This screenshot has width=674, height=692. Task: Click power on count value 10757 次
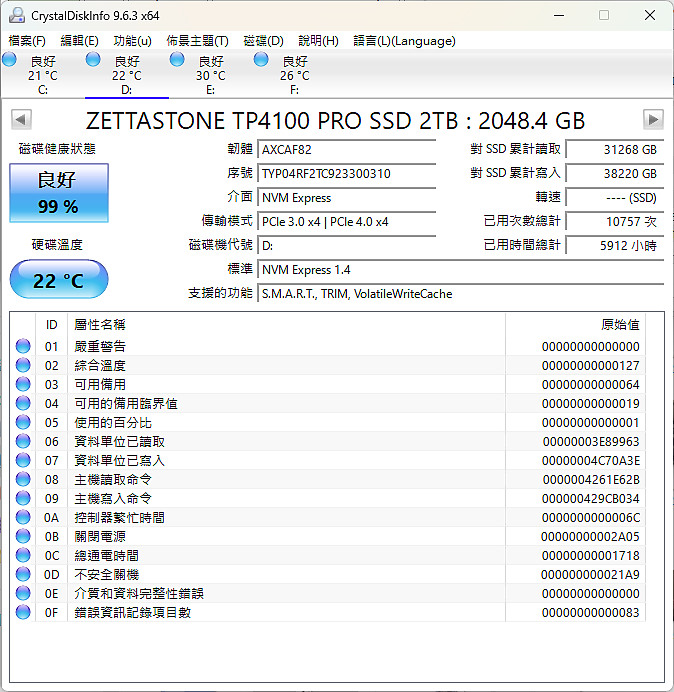coord(615,222)
